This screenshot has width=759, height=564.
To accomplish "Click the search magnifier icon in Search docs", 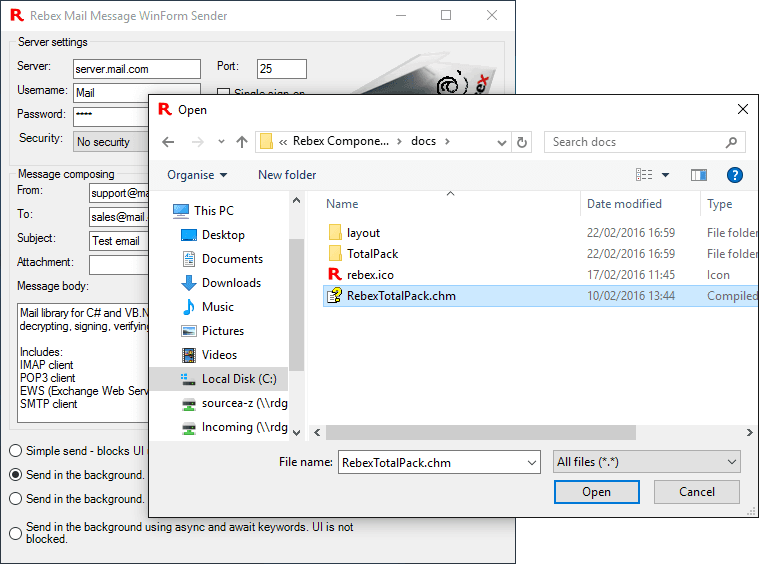I will tap(731, 142).
